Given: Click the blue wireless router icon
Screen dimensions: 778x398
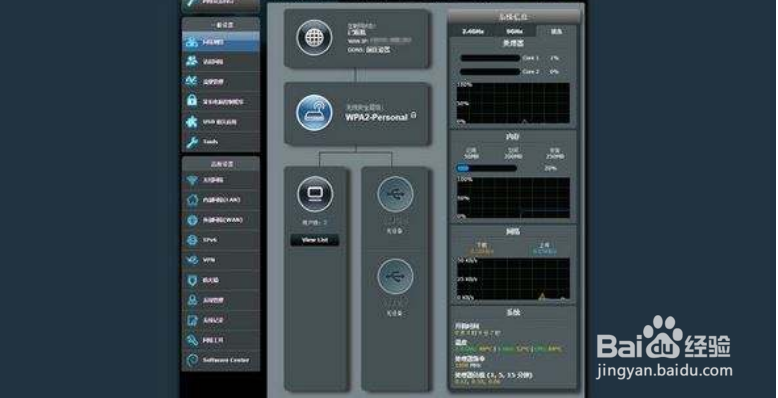Looking at the screenshot, I should 315,113.
